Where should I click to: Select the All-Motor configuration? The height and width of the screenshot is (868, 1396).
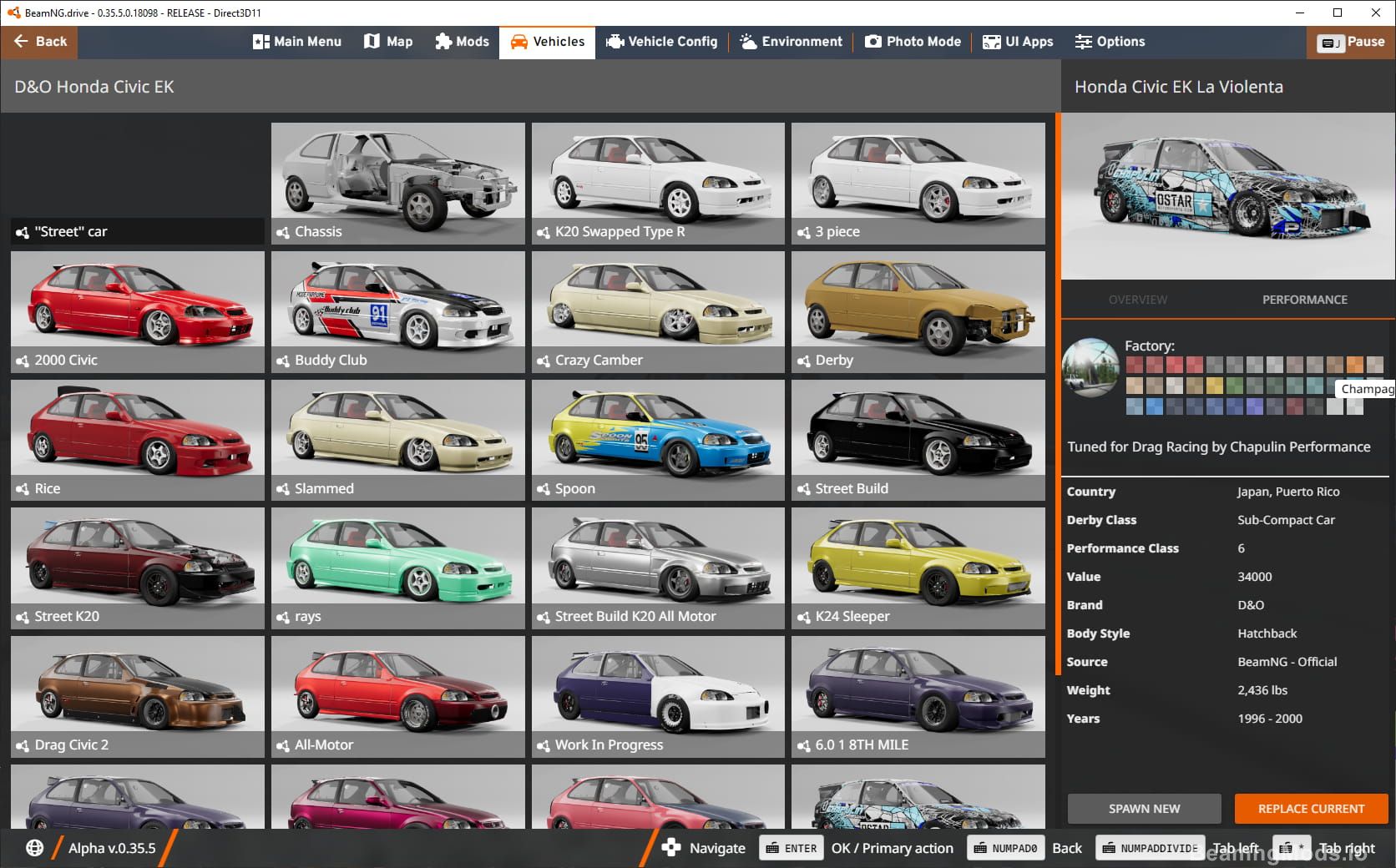pyautogui.click(x=398, y=697)
